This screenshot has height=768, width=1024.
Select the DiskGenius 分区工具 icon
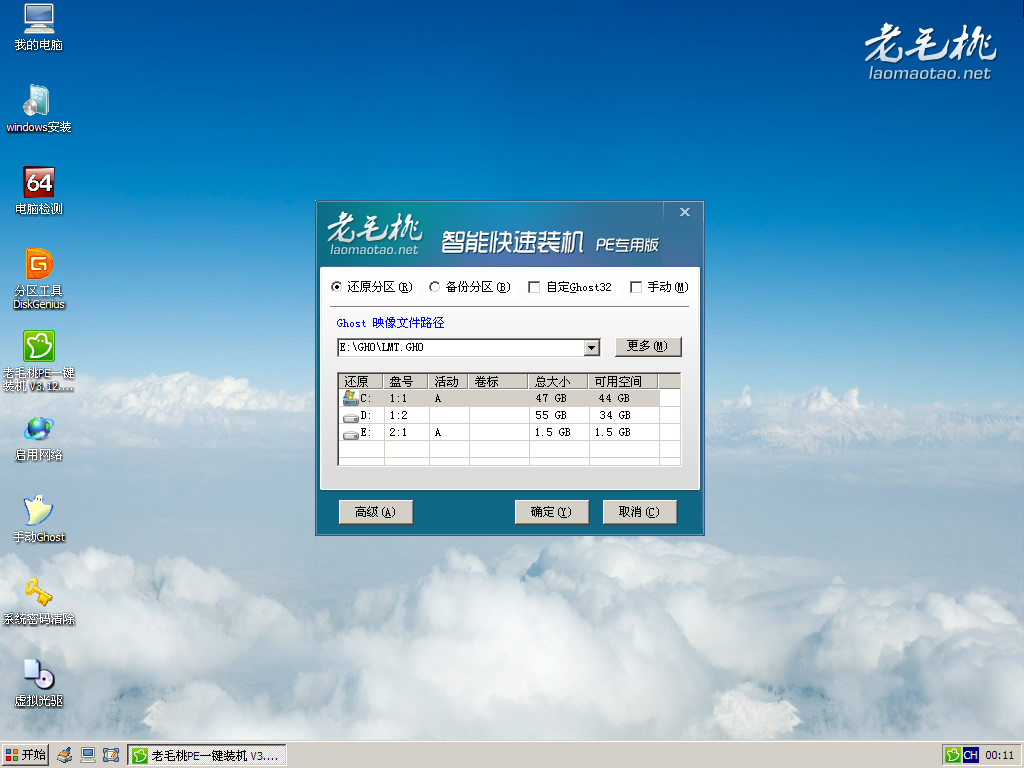coord(39,279)
